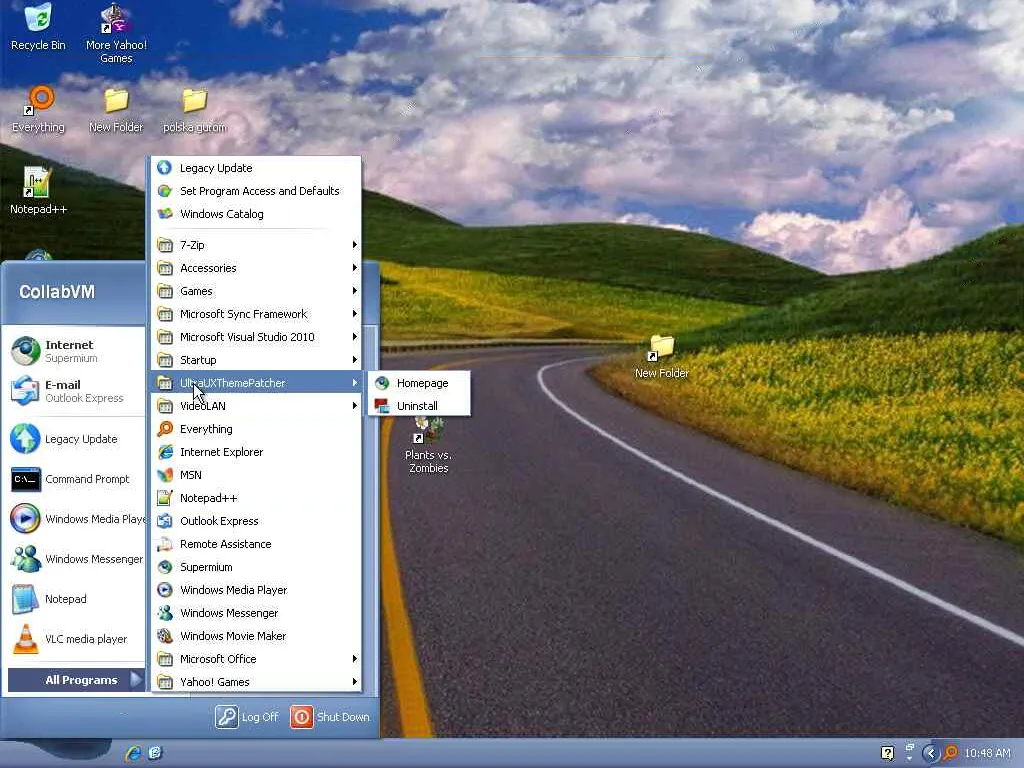Click the Shut Down button
The width and height of the screenshot is (1024, 768).
[330, 716]
